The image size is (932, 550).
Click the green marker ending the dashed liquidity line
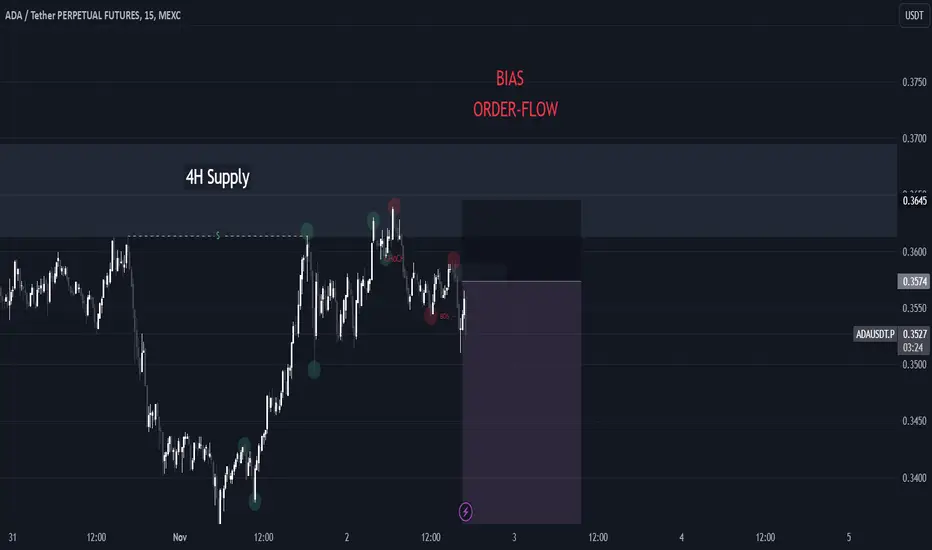point(307,231)
